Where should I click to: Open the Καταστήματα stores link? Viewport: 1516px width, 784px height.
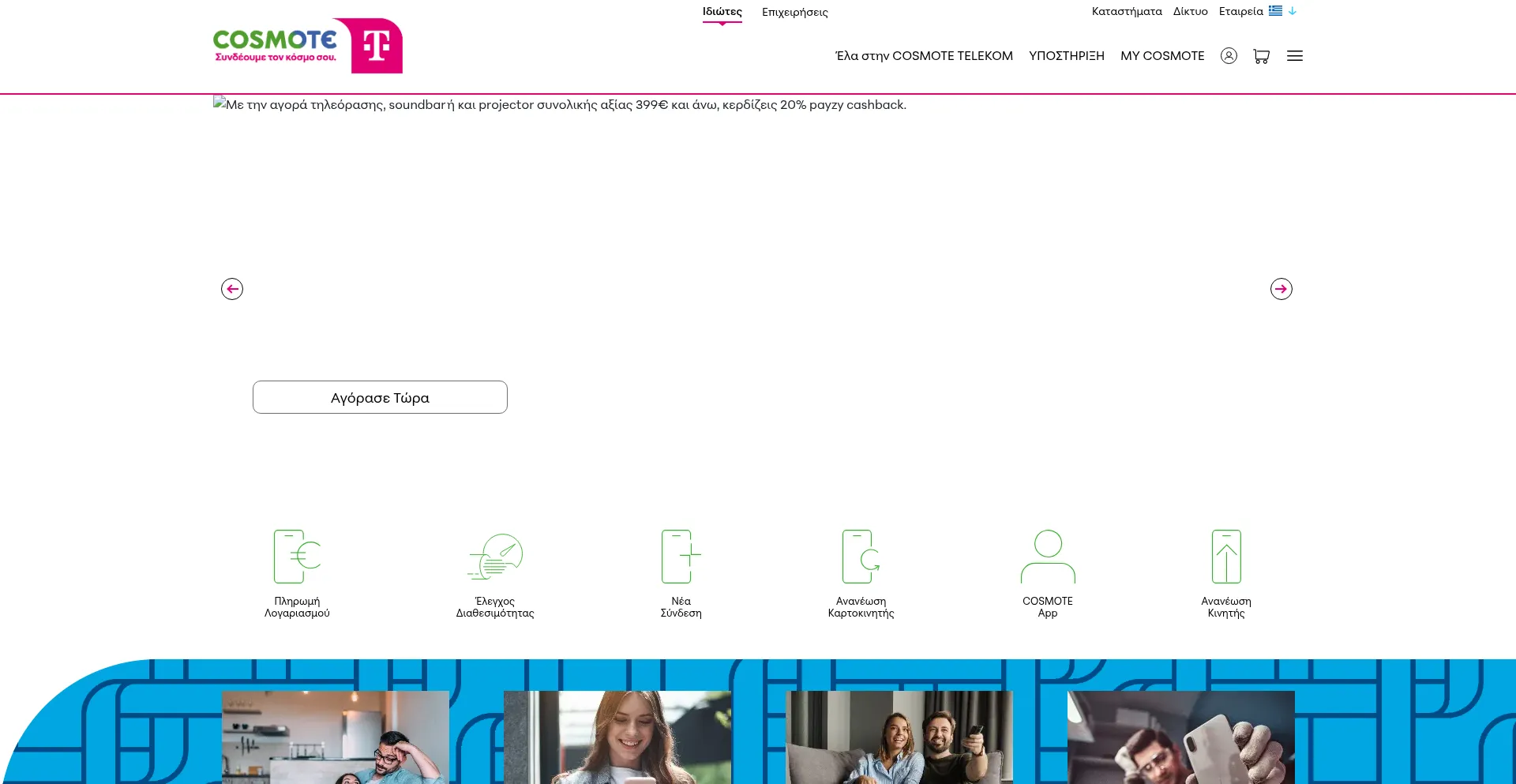tap(1127, 12)
